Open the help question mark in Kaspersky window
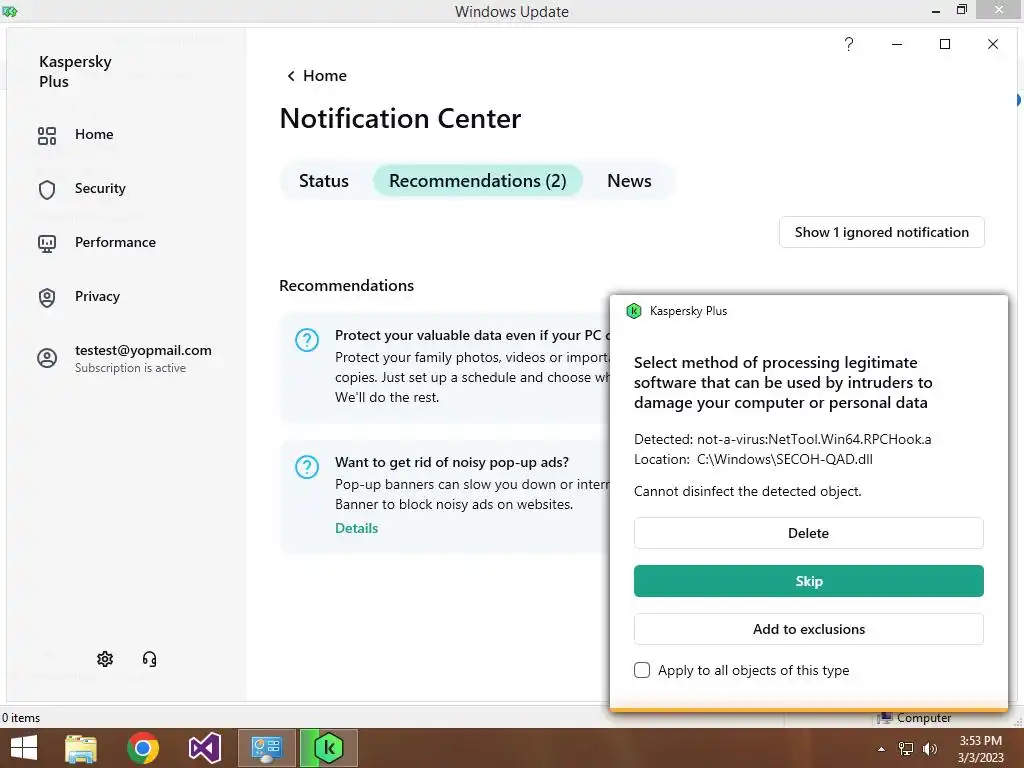This screenshot has width=1024, height=768. (849, 44)
